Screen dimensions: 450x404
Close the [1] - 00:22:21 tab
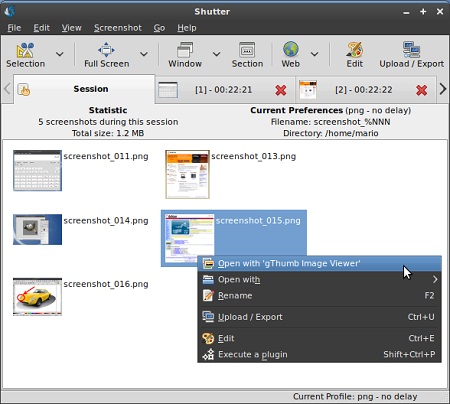coord(281,90)
